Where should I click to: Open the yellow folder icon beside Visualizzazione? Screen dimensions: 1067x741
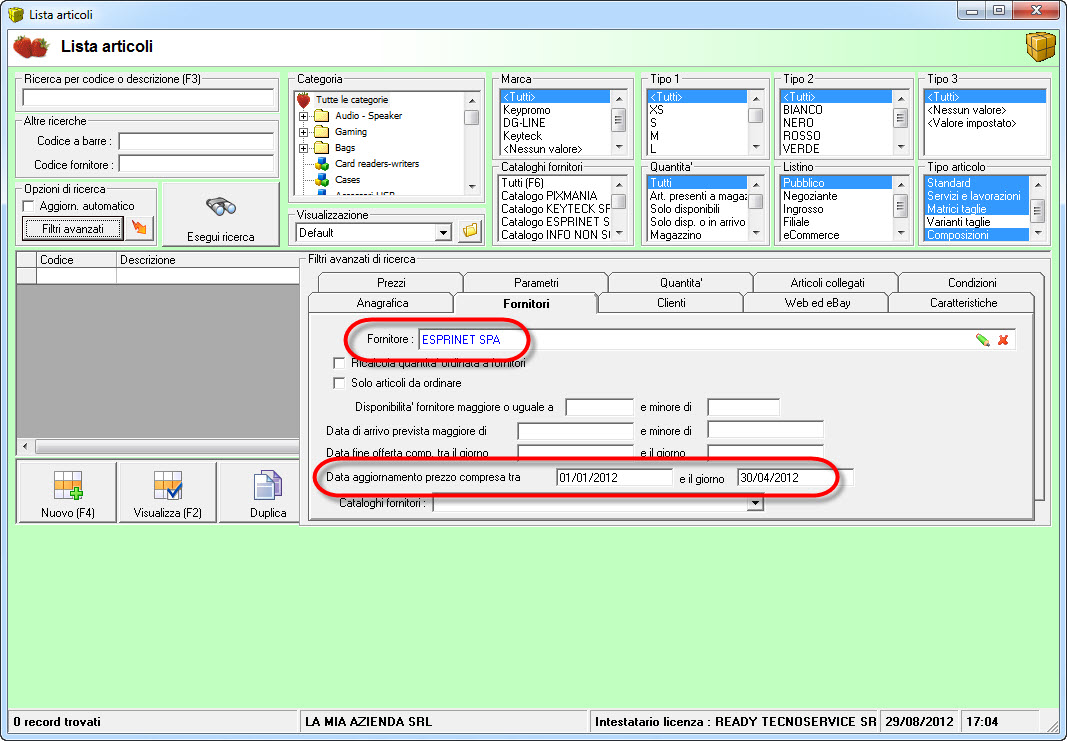point(470,231)
